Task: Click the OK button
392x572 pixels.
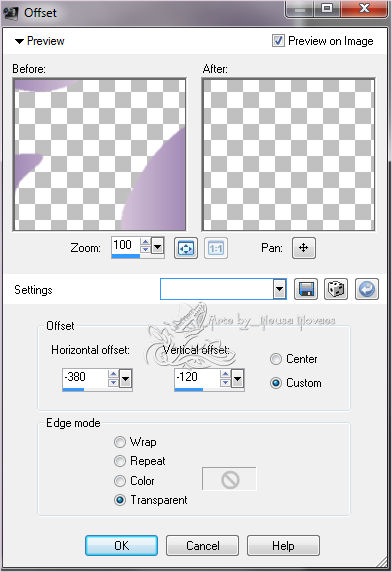Action: [121, 546]
